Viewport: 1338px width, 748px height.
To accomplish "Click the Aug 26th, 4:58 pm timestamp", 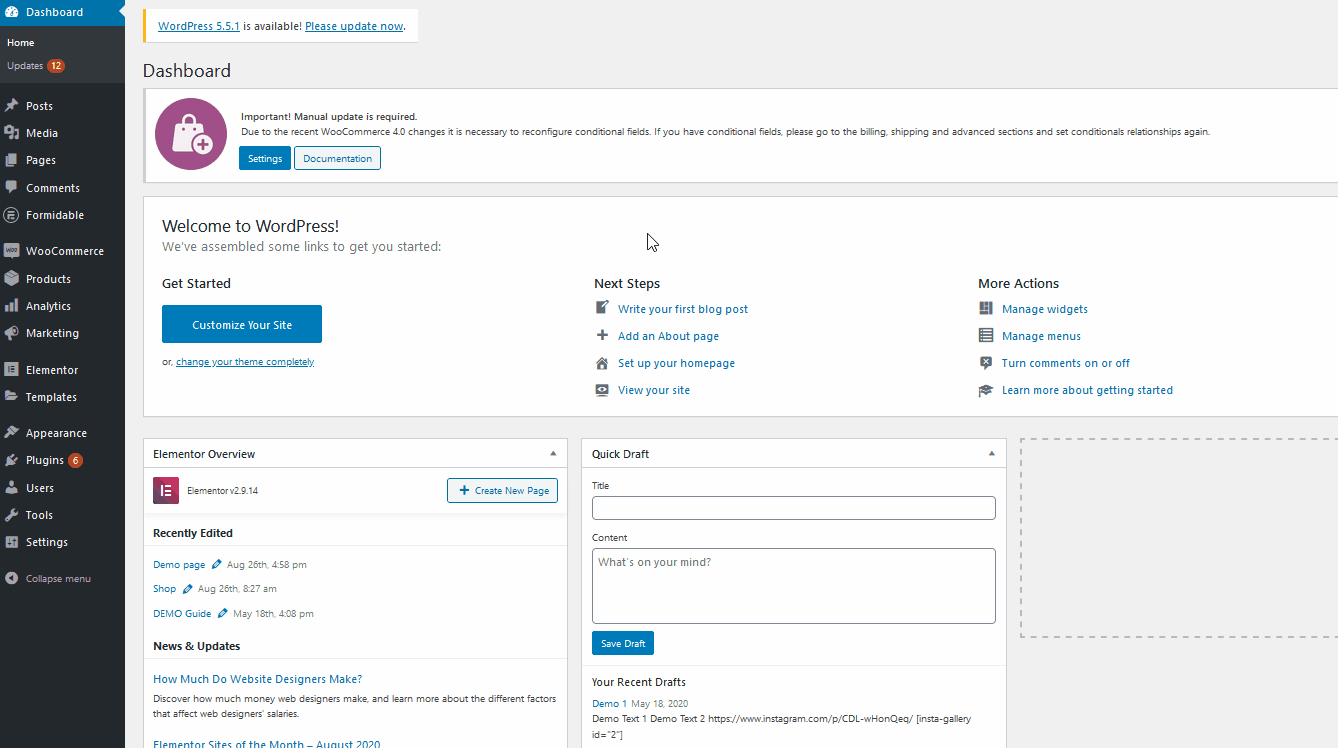I will tap(267, 565).
